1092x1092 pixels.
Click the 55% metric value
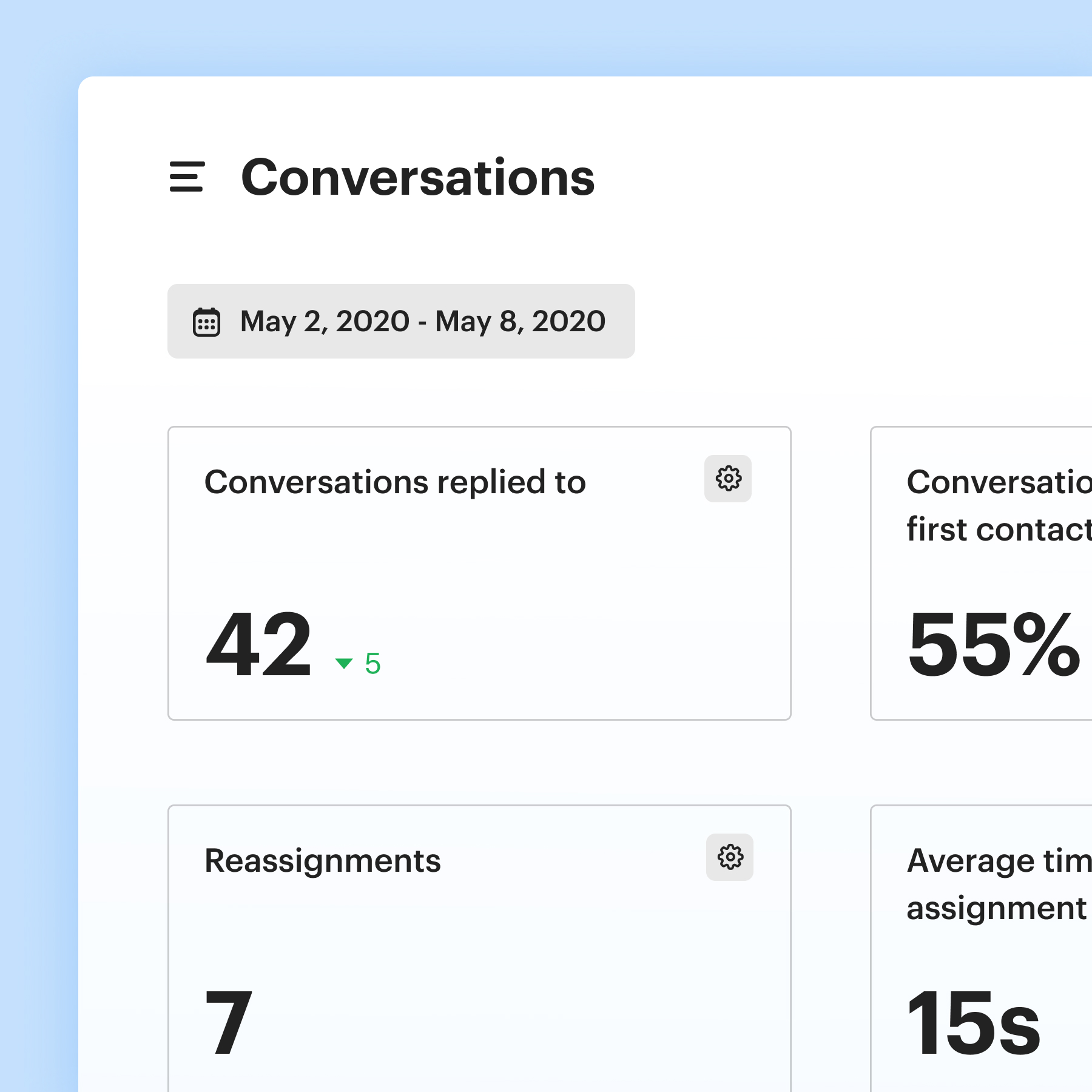[x=994, y=644]
